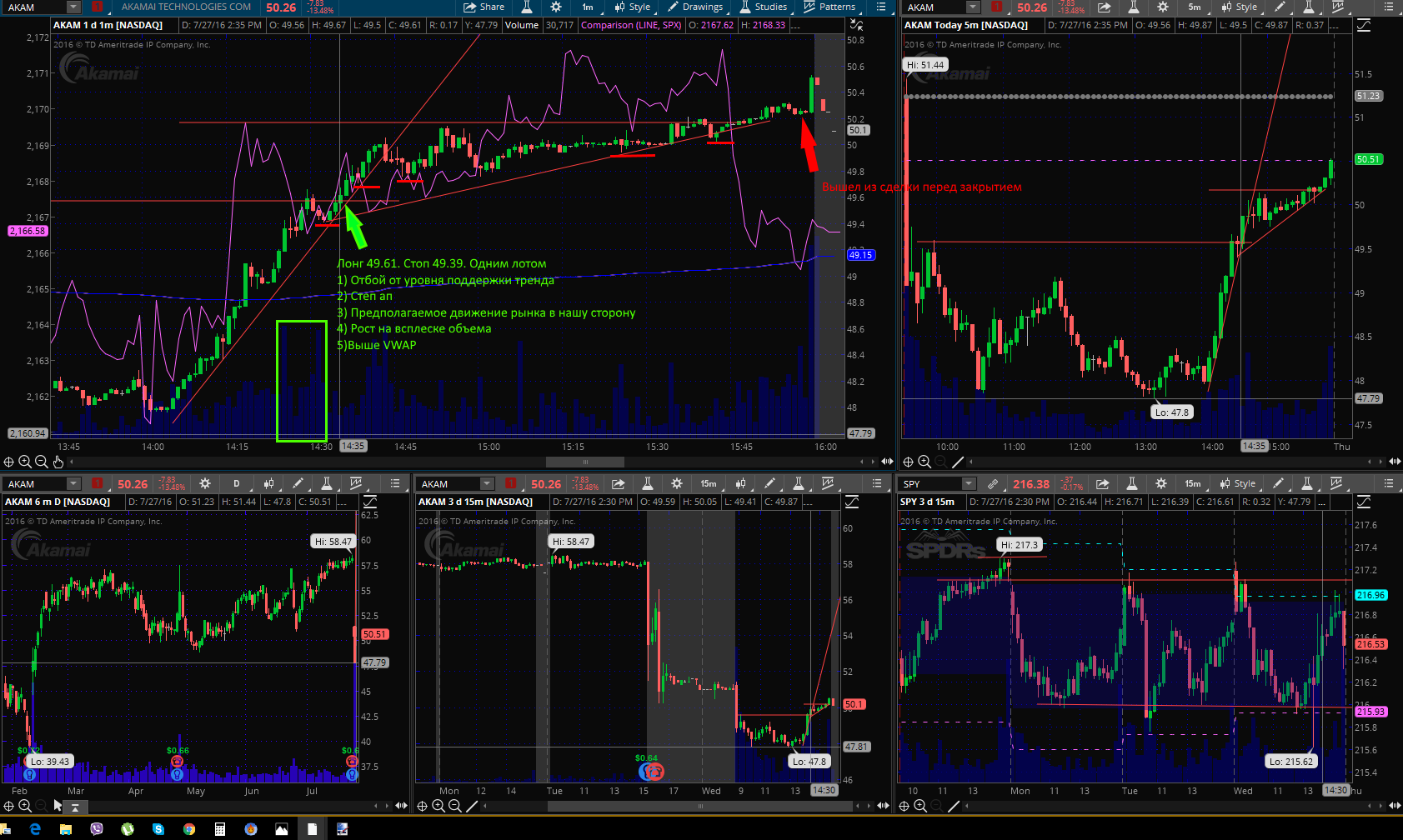Open list menu icon of AKAM 5m chart
Viewport: 1403px width, 840px height.
tap(1388, 7)
